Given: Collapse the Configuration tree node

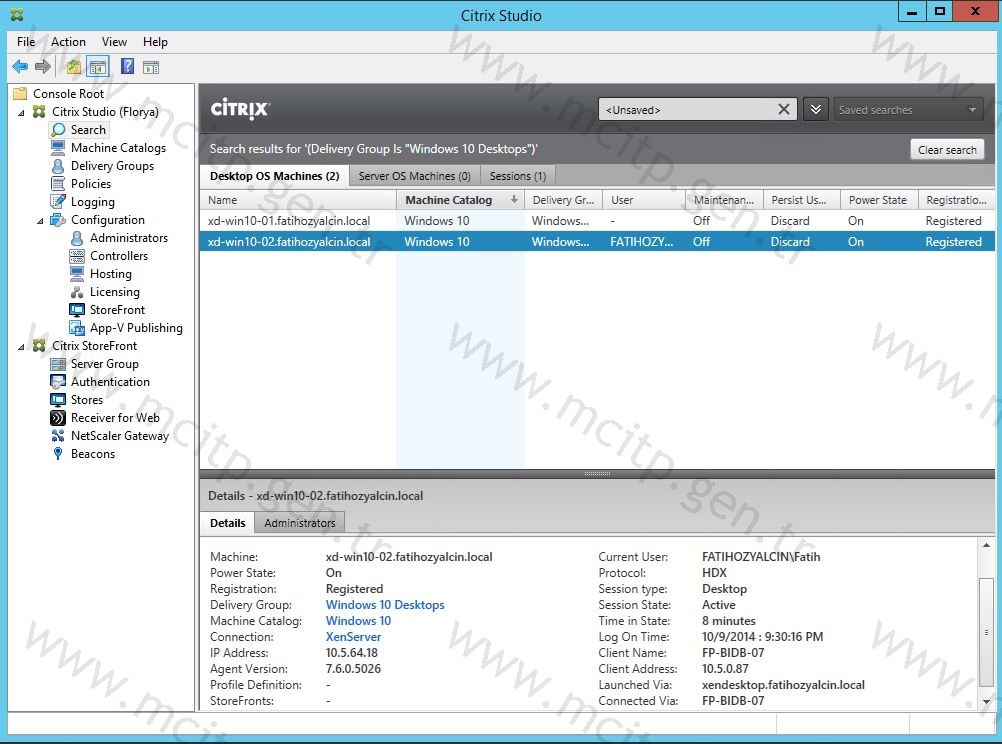Looking at the screenshot, I should pos(40,221).
